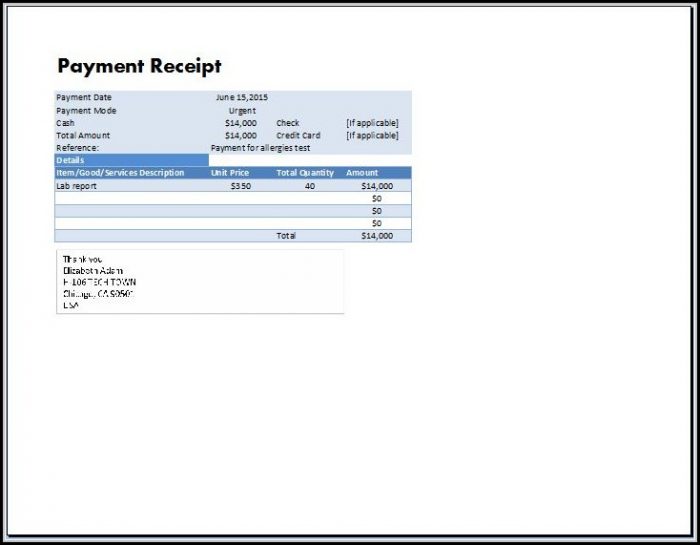Select the Credit Card label
Screen dimensions: 700x545
click(x=298, y=135)
